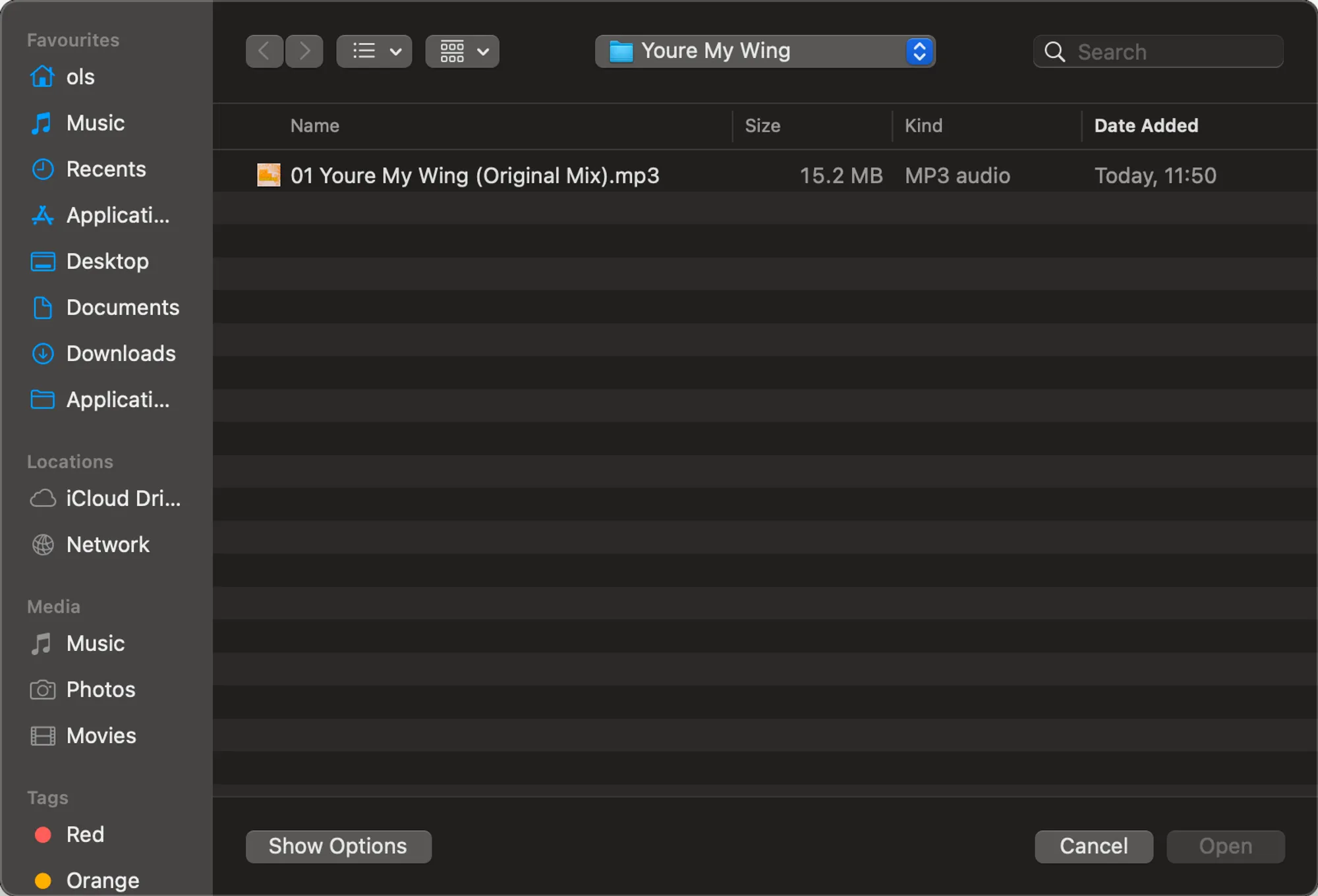This screenshot has height=896, width=1318.
Task: Sort by the Date Added column
Action: click(x=1145, y=126)
